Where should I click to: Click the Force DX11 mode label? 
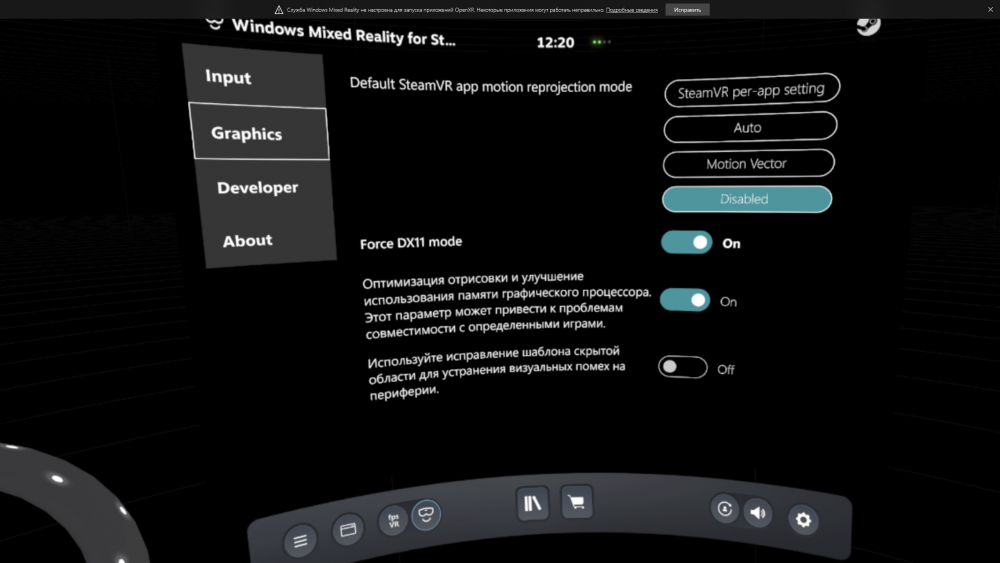pos(411,243)
